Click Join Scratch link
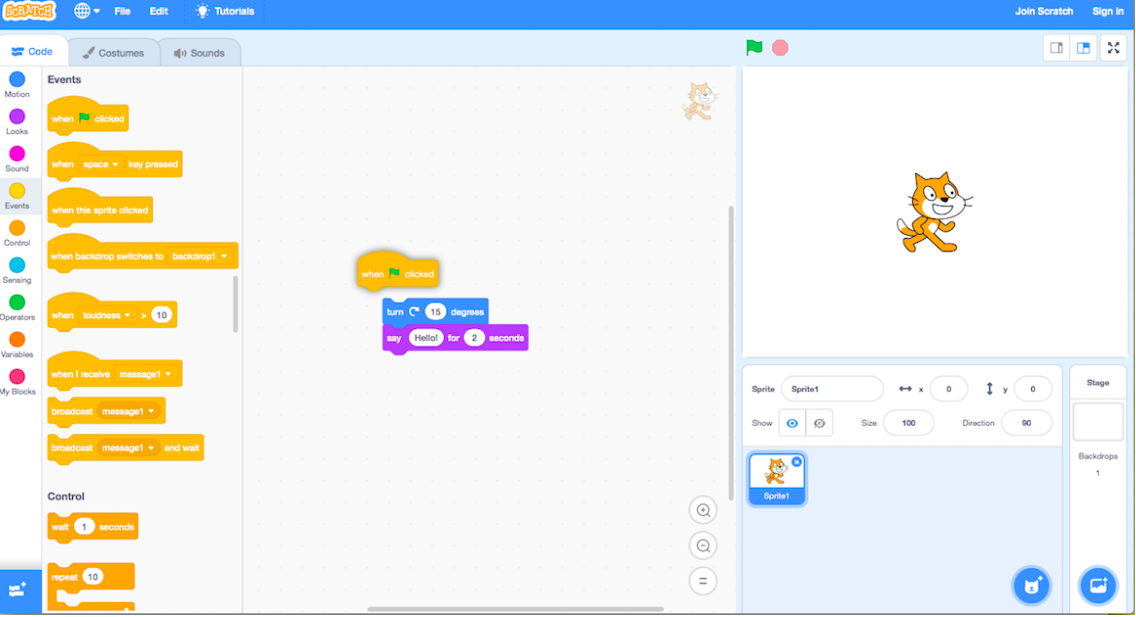The height and width of the screenshot is (617, 1136). point(1043,11)
